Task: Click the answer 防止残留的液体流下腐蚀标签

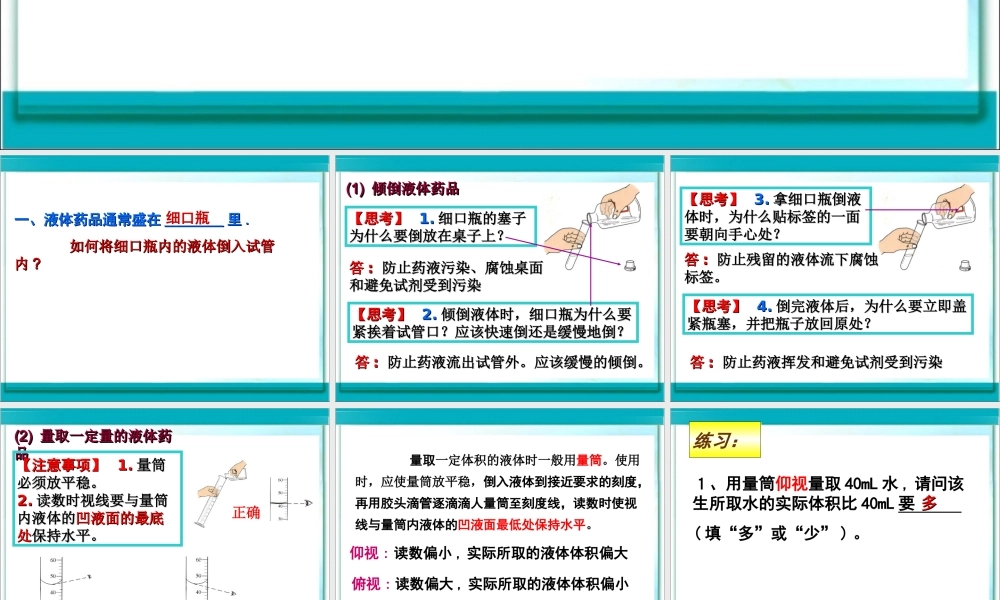Action: (781, 268)
